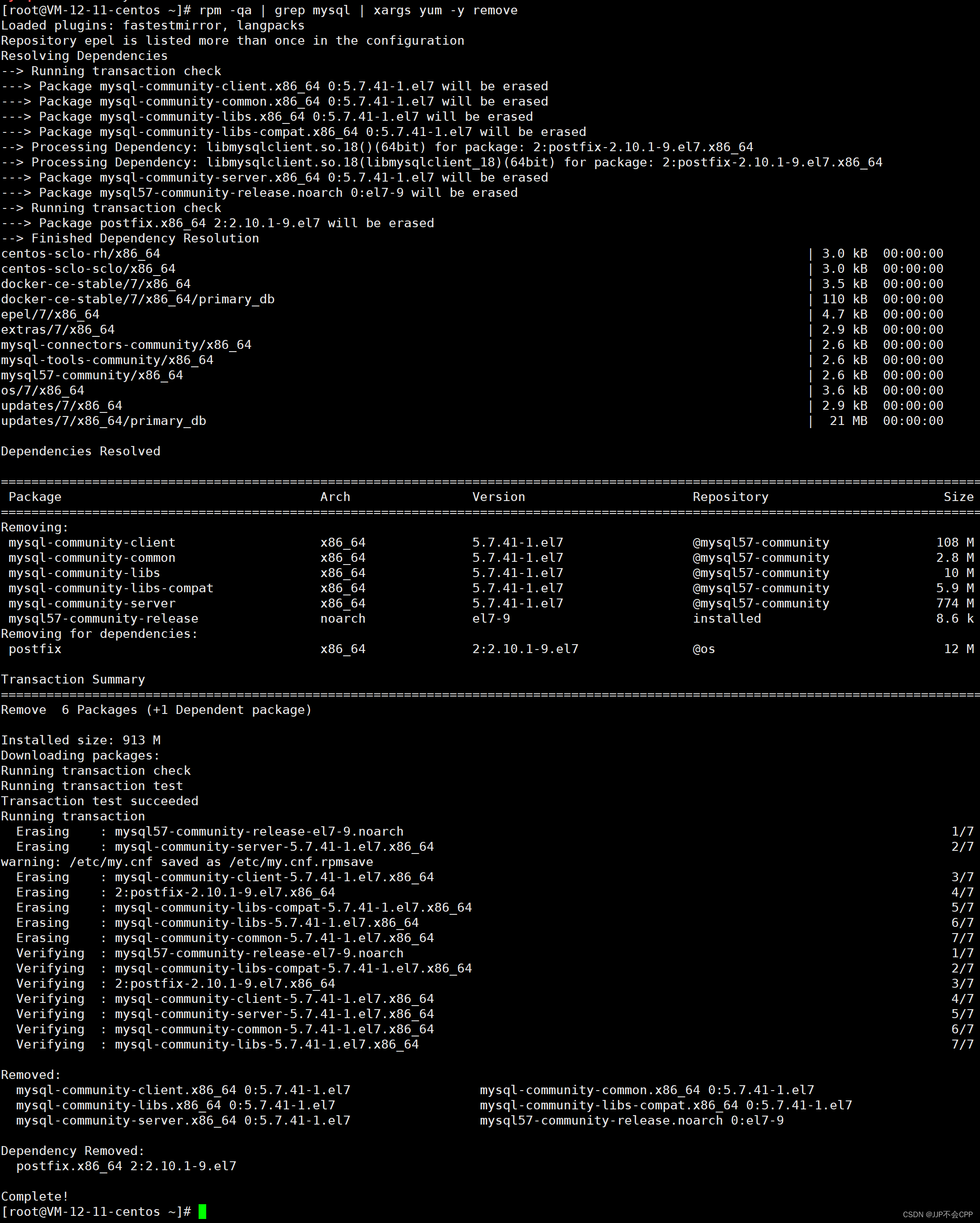Image resolution: width=980 pixels, height=1223 pixels.
Task: Click the 'Size' column header
Action: click(x=959, y=497)
